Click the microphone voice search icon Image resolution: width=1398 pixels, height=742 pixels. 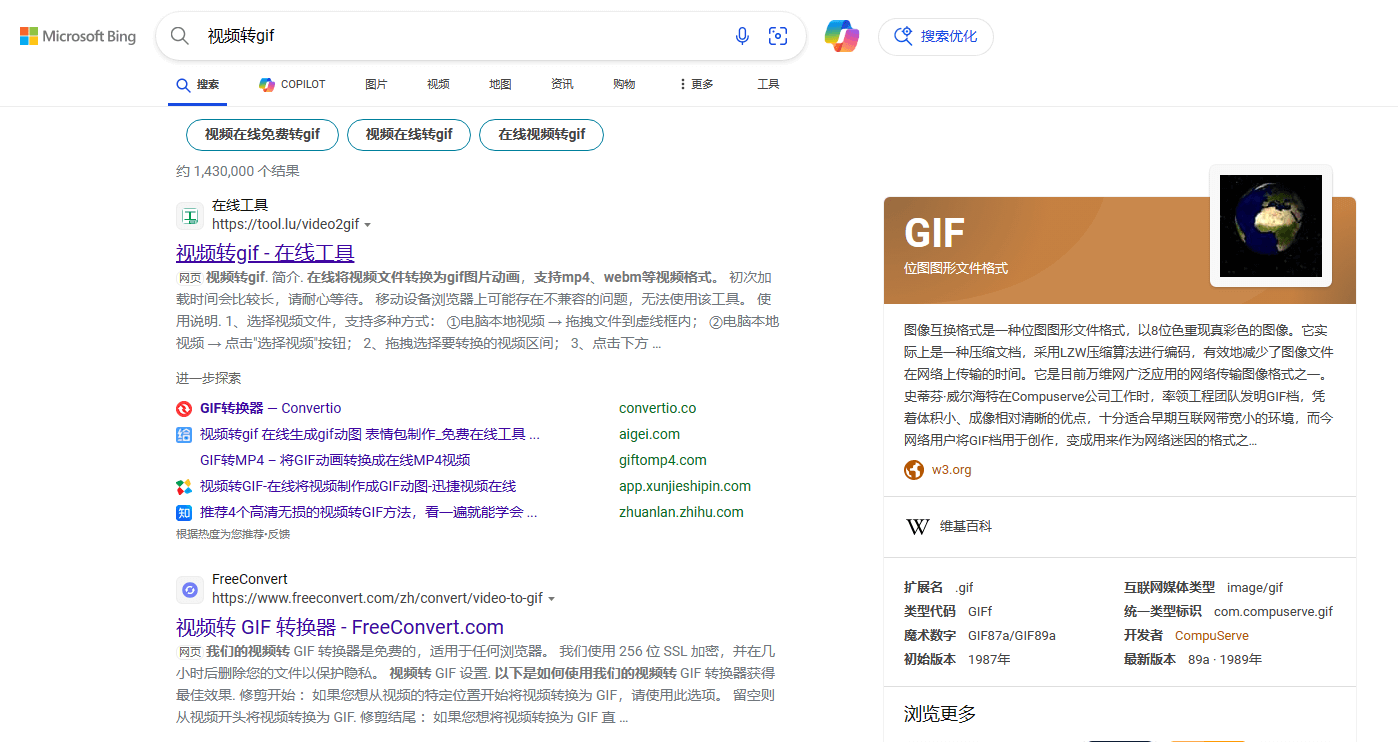point(742,35)
